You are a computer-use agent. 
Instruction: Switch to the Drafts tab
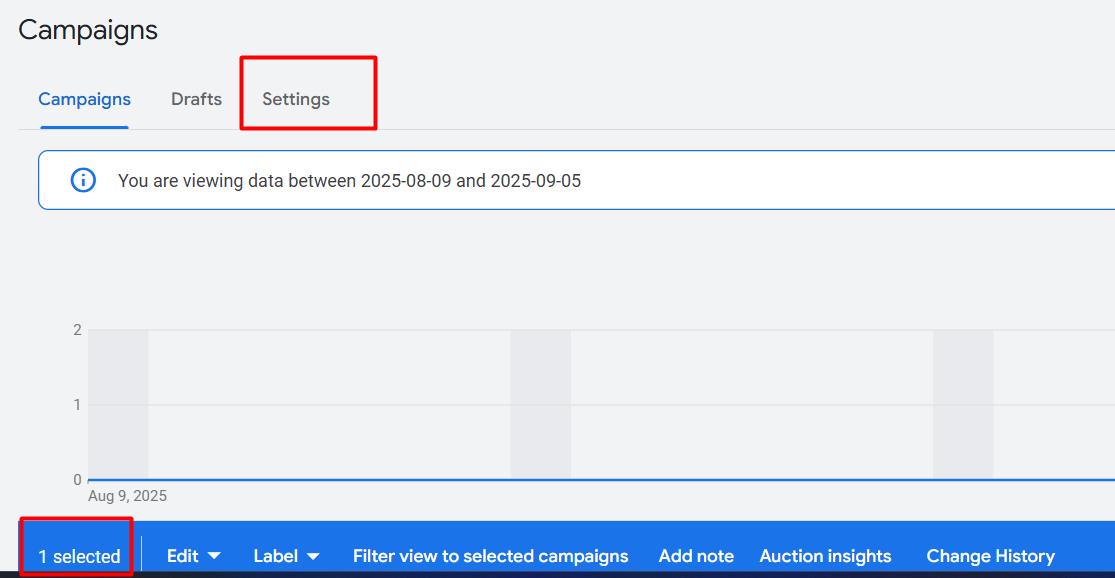(196, 99)
